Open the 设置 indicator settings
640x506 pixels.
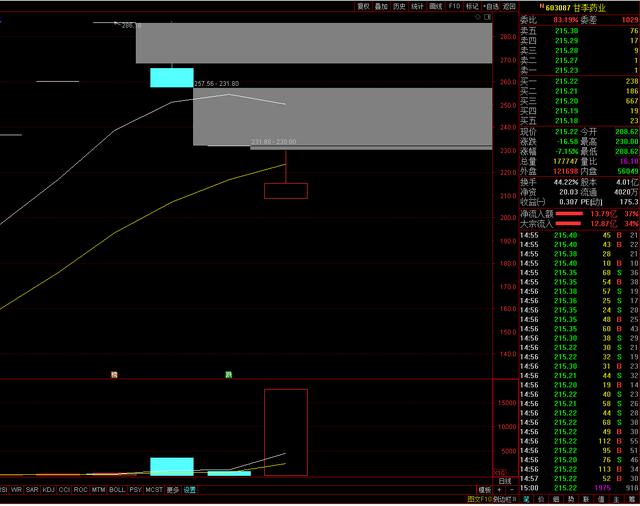click(189, 490)
